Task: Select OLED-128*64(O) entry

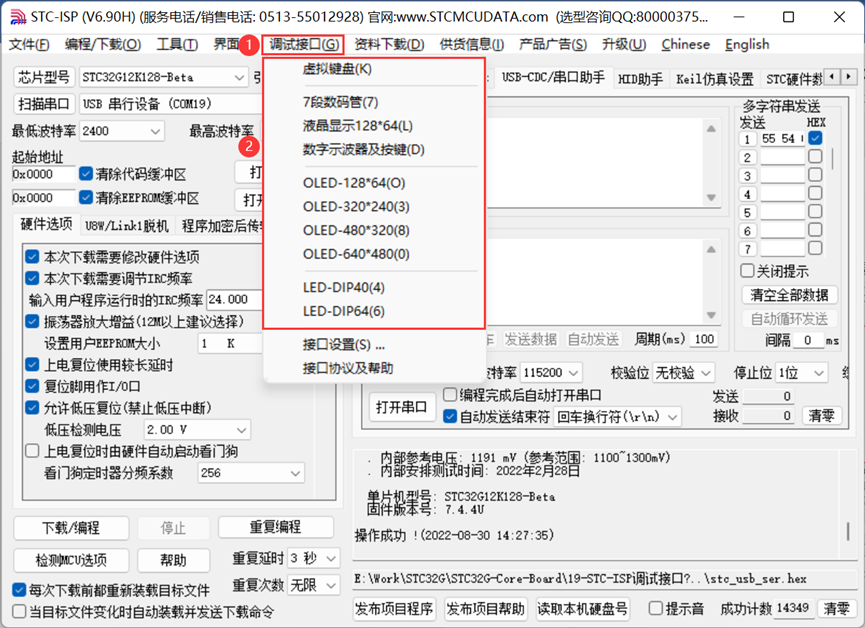Action: point(374,183)
